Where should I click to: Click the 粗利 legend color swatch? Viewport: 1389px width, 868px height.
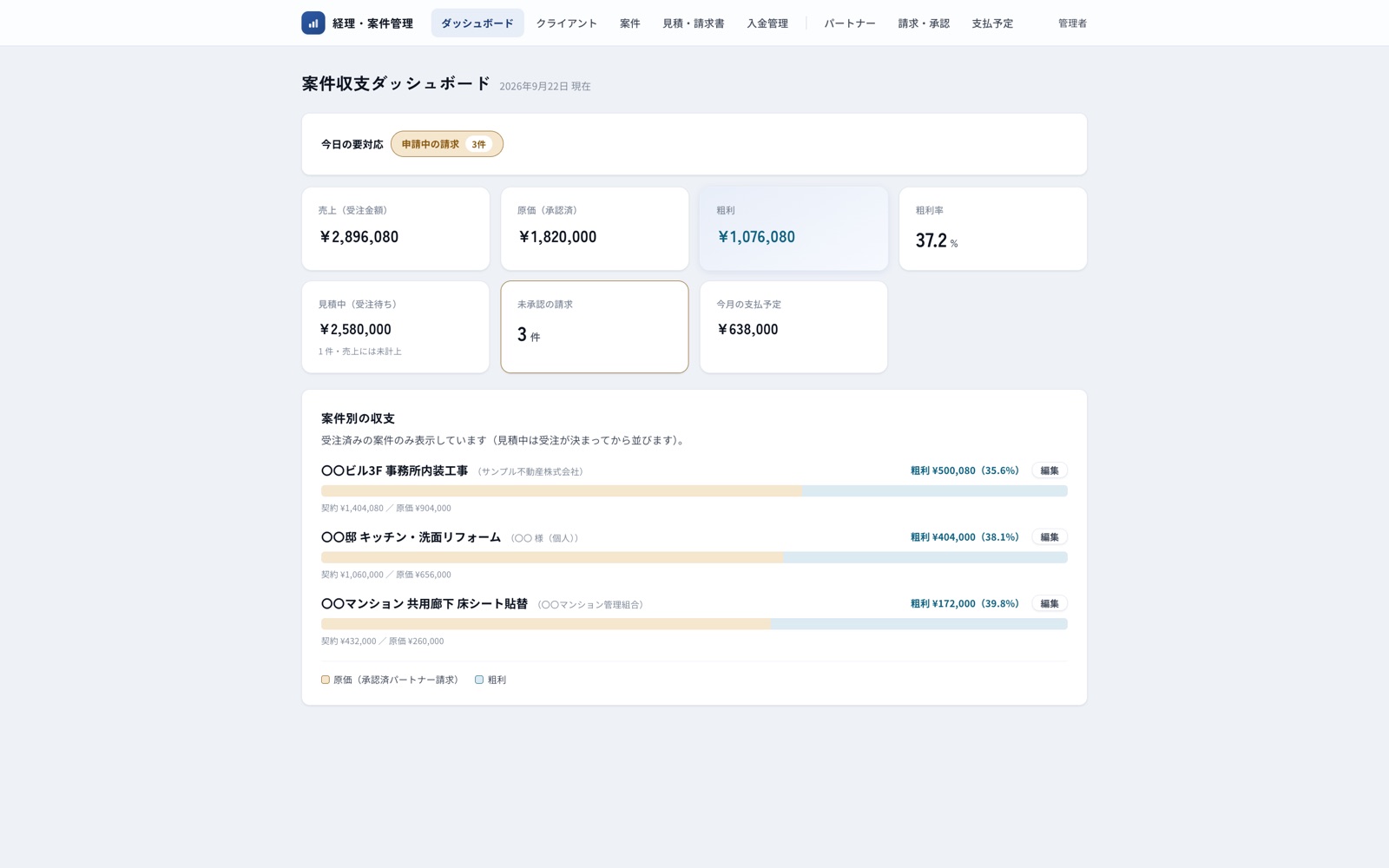(479, 680)
